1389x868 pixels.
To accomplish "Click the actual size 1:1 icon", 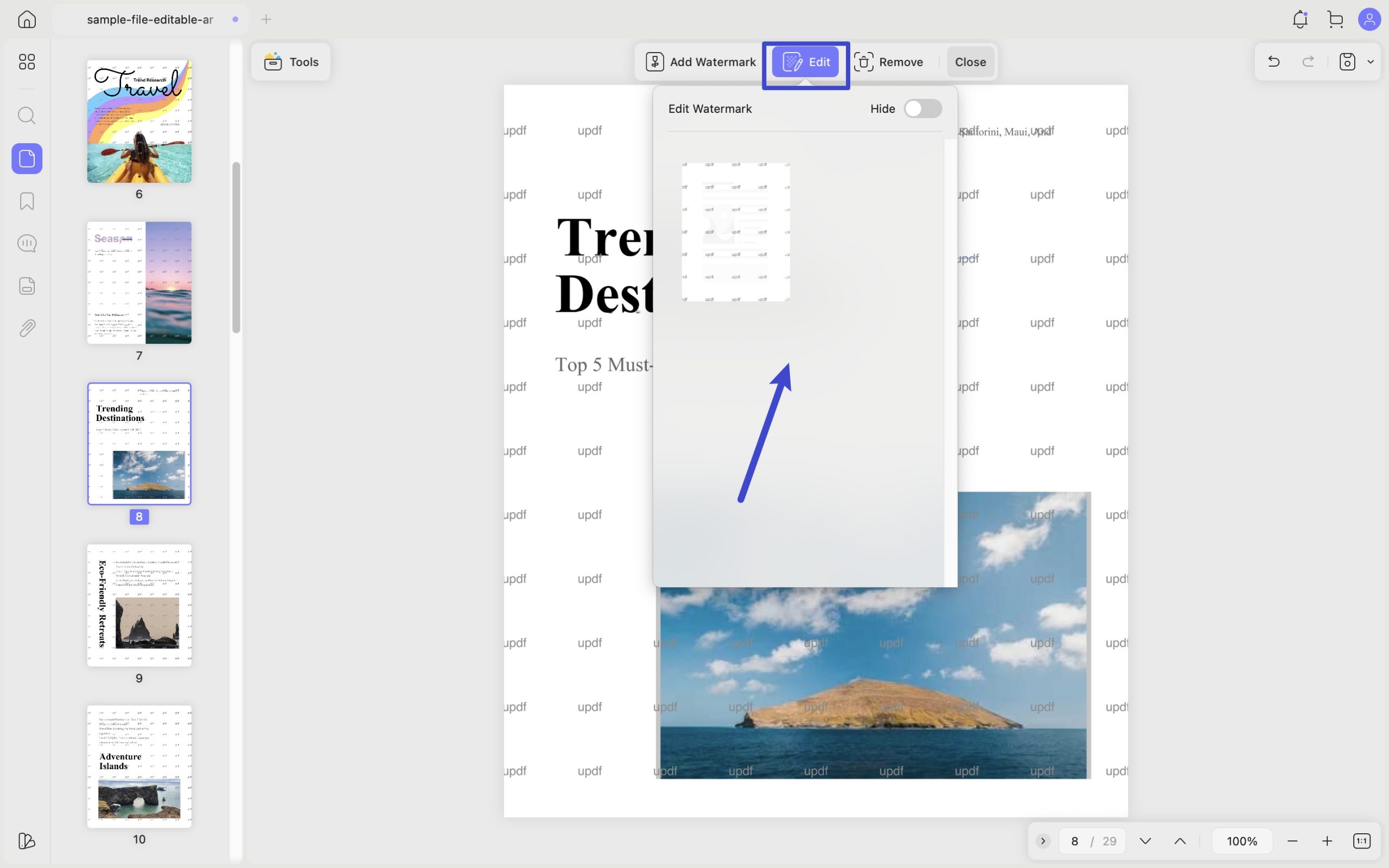I will pyautogui.click(x=1361, y=841).
